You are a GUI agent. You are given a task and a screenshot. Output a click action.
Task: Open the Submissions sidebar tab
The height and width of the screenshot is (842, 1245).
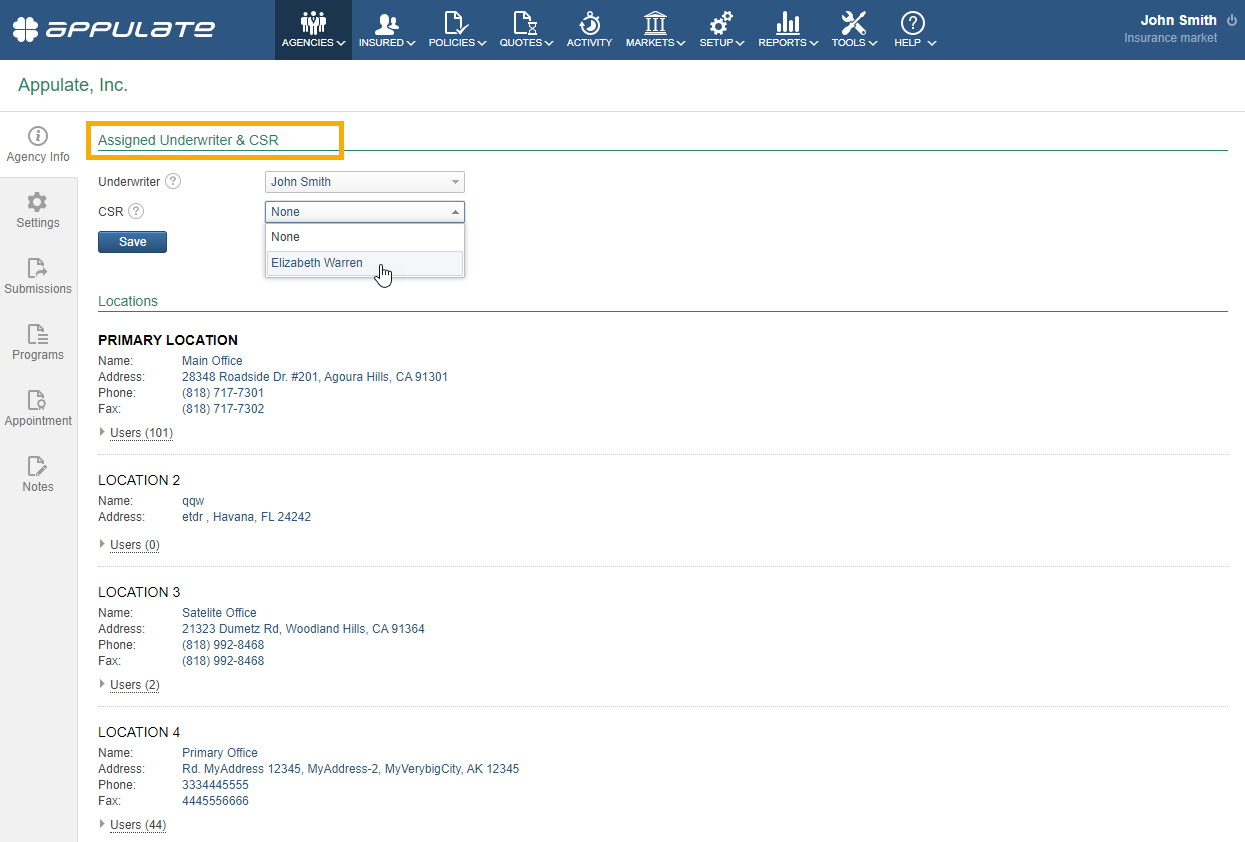pos(38,277)
